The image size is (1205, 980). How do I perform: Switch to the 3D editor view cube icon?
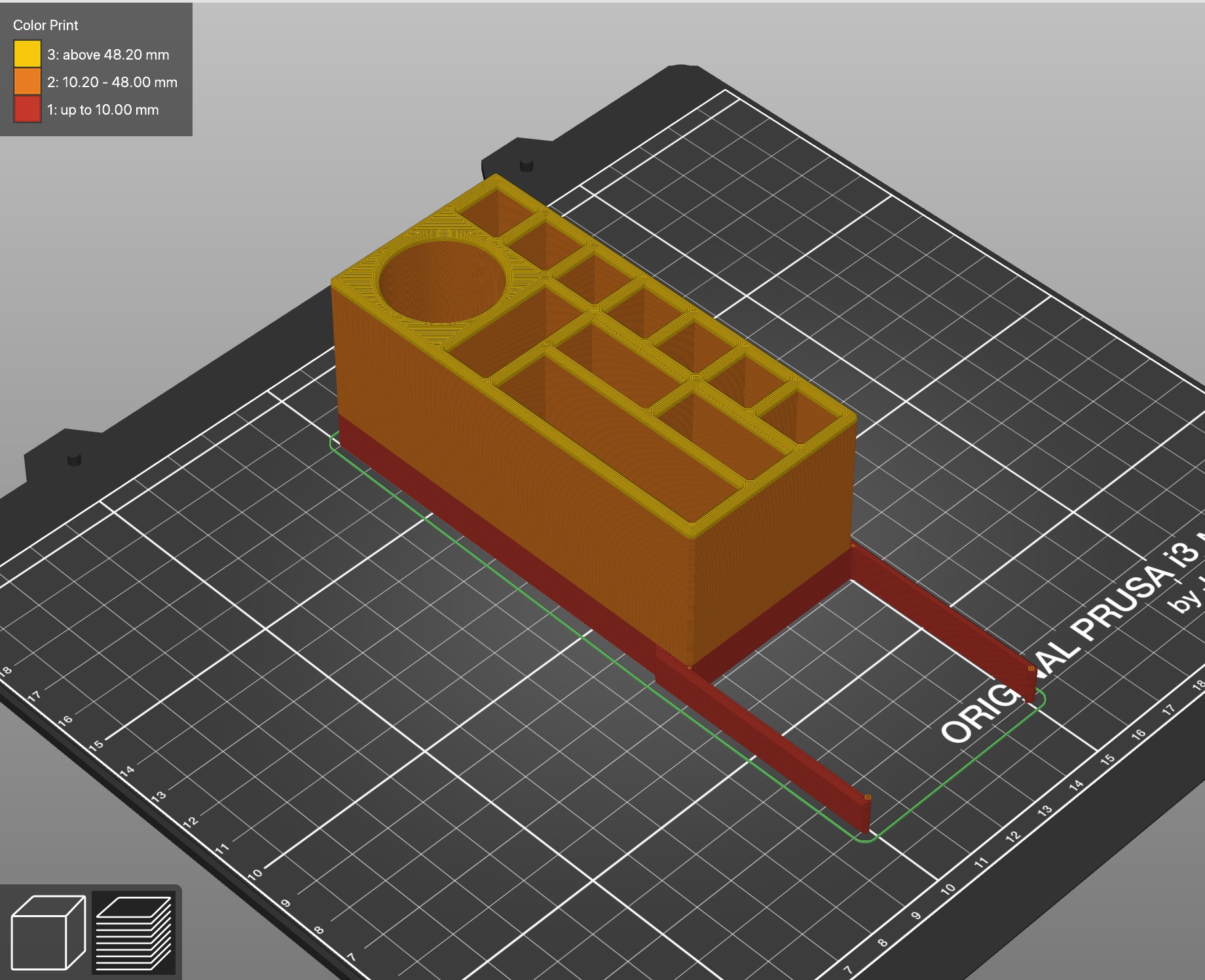(48, 933)
